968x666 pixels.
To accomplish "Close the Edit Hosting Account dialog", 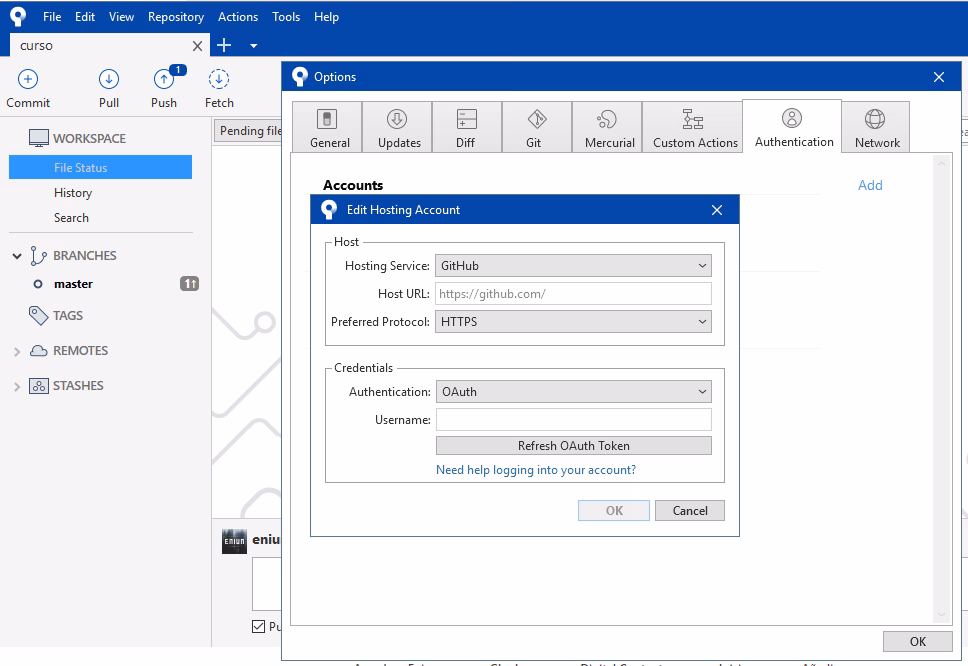I will tap(717, 210).
